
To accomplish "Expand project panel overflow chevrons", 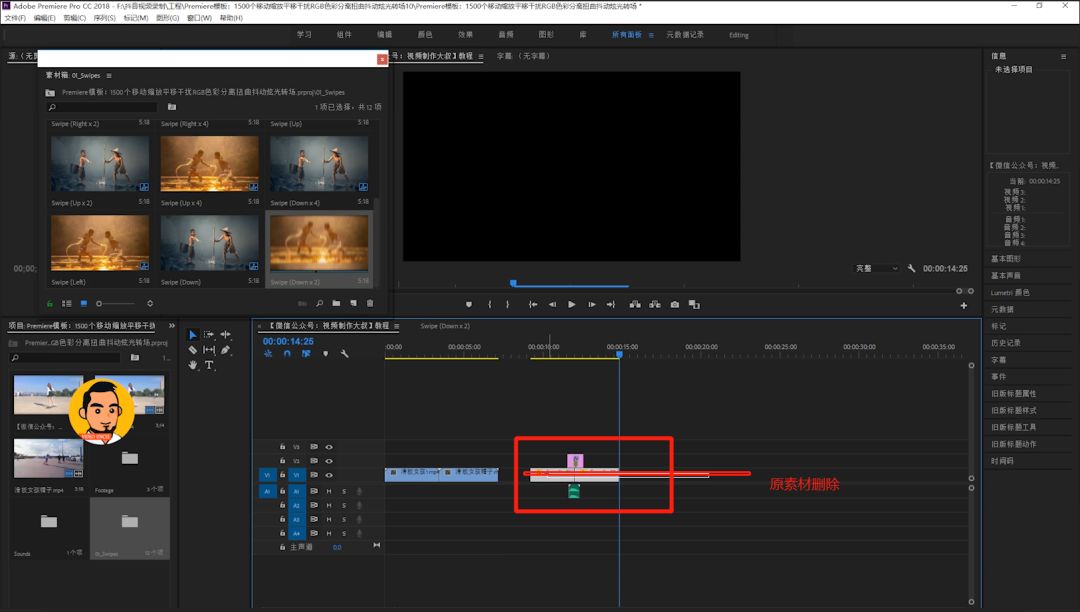I will pyautogui.click(x=172, y=326).
